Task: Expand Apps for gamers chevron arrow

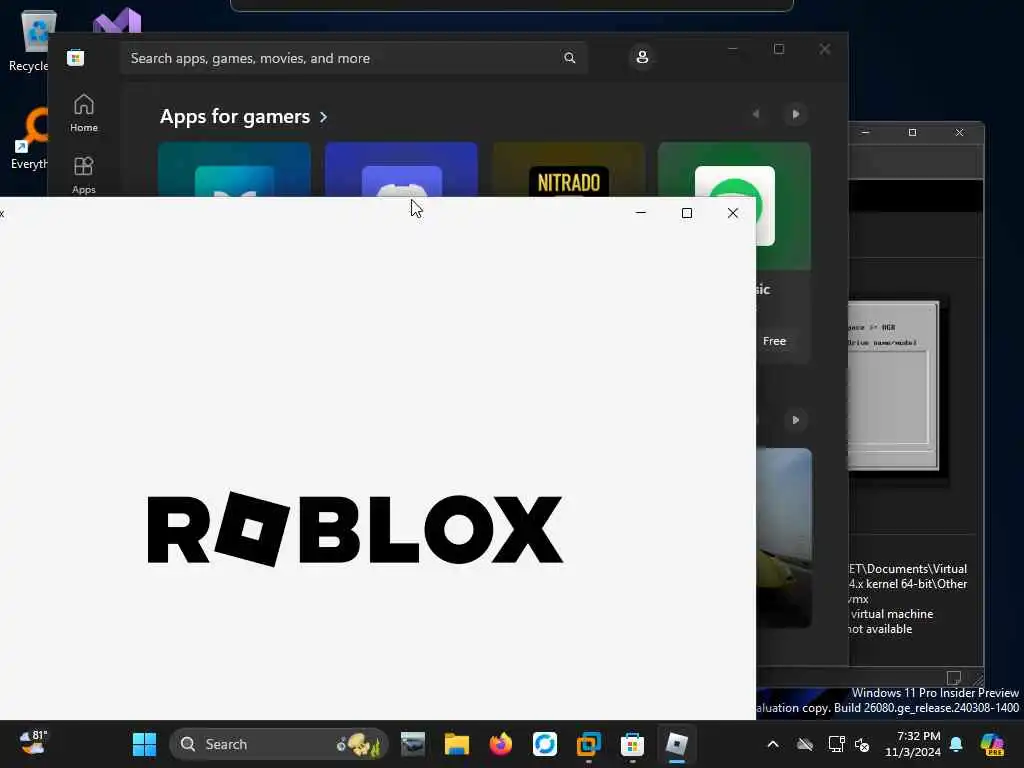Action: click(x=323, y=117)
